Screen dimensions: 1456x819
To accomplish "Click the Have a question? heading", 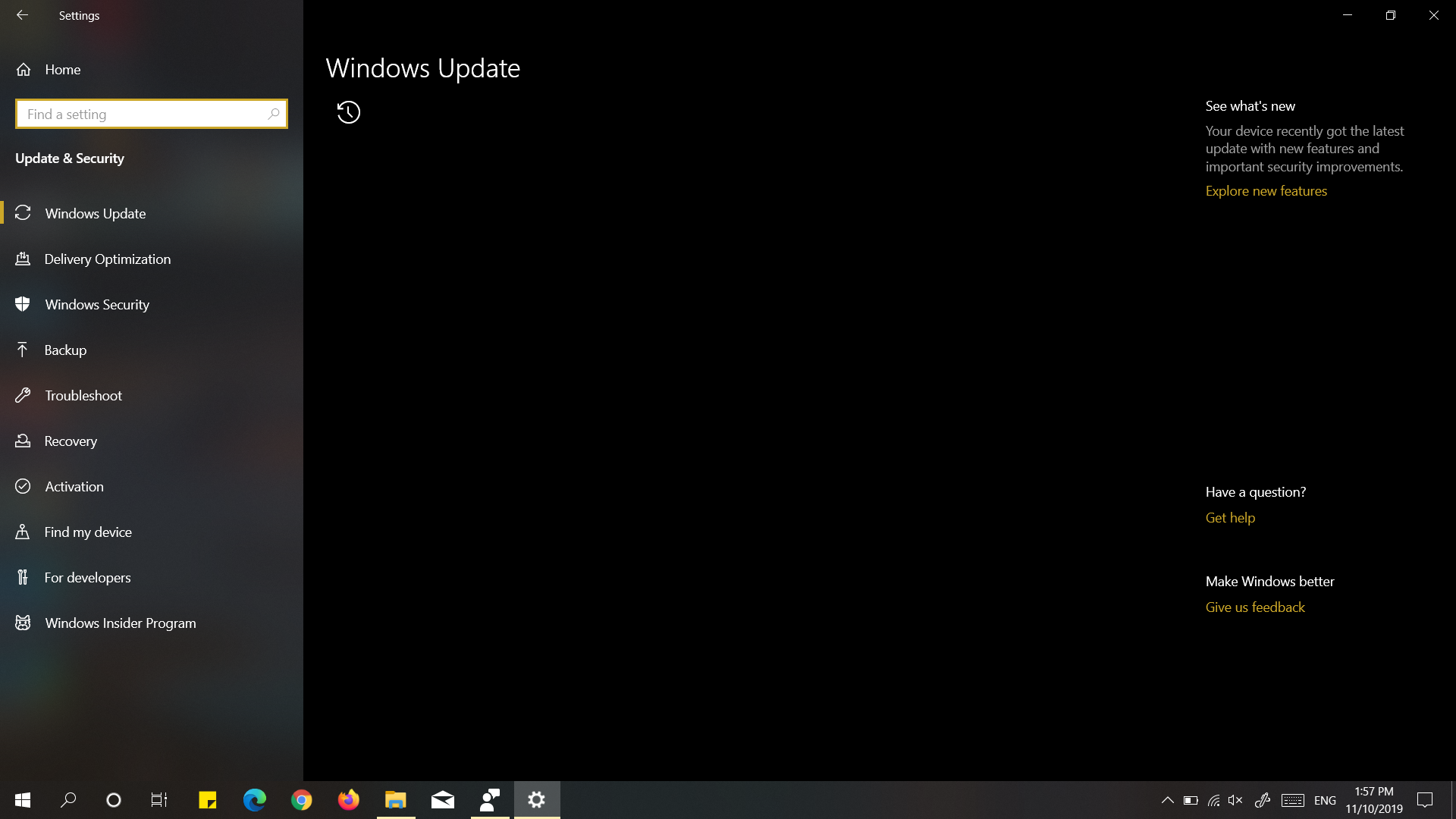I will (x=1256, y=492).
